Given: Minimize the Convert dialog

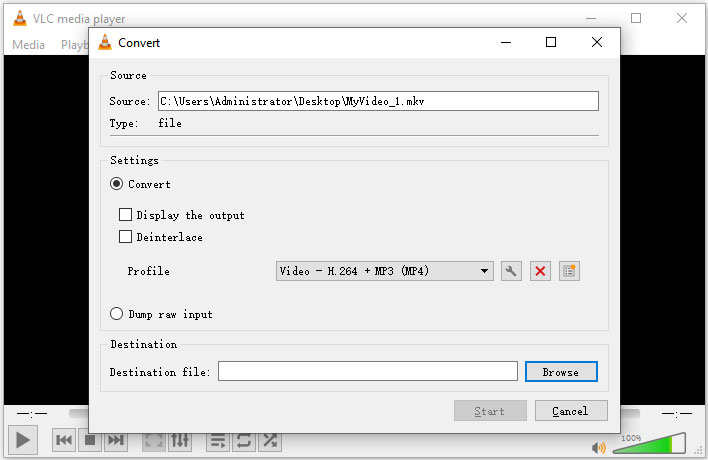Looking at the screenshot, I should pos(506,42).
